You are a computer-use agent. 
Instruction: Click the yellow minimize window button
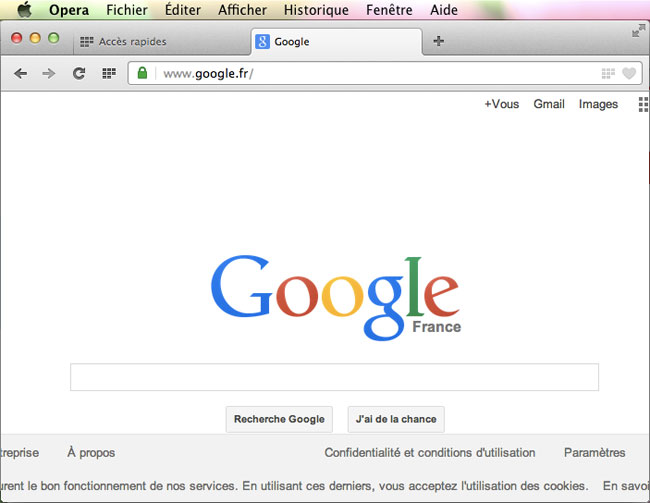click(35, 38)
